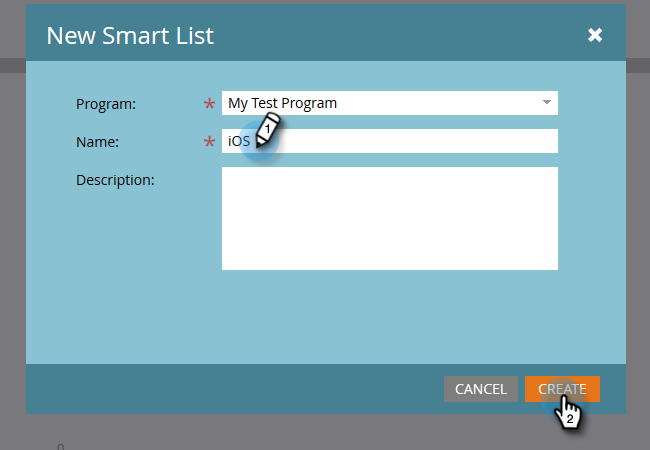
Task: Click the New Smart List title text
Action: [130, 36]
